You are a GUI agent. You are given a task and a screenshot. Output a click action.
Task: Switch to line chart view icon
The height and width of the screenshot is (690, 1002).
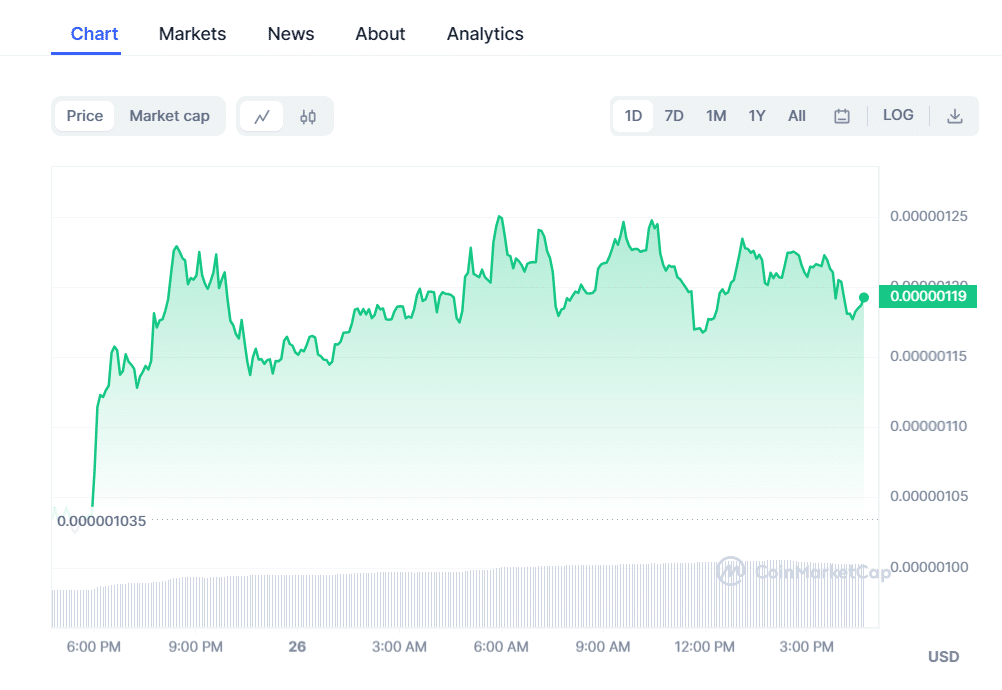pyautogui.click(x=262, y=116)
